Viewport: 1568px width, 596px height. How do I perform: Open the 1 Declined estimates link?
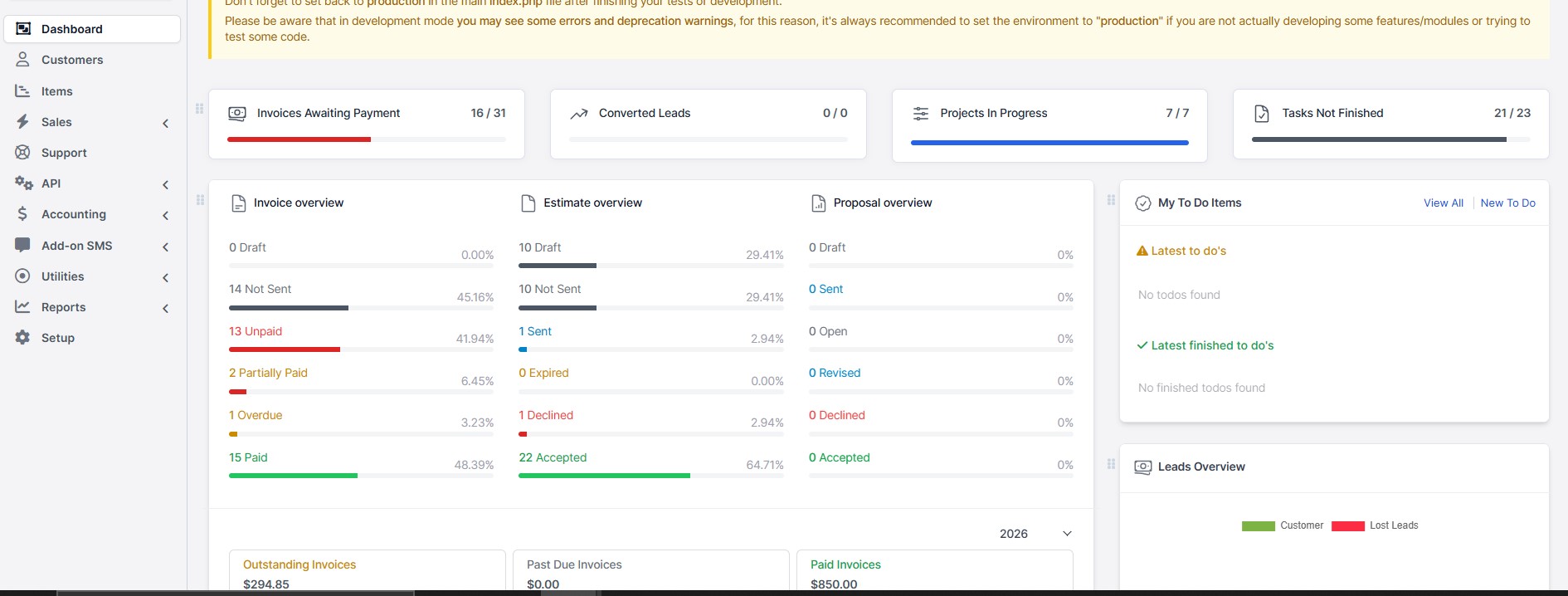pyautogui.click(x=546, y=415)
